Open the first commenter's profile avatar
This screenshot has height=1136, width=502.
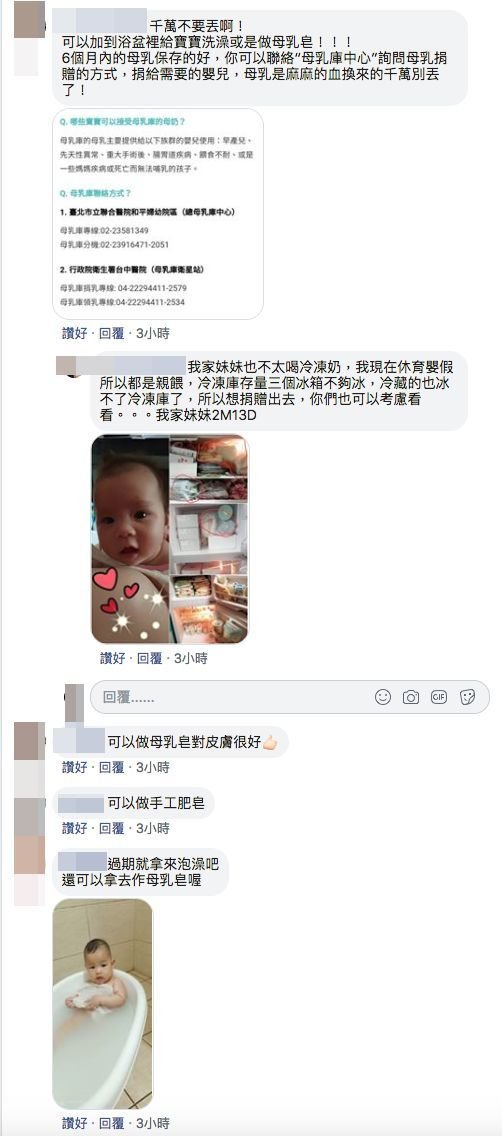click(x=29, y=20)
